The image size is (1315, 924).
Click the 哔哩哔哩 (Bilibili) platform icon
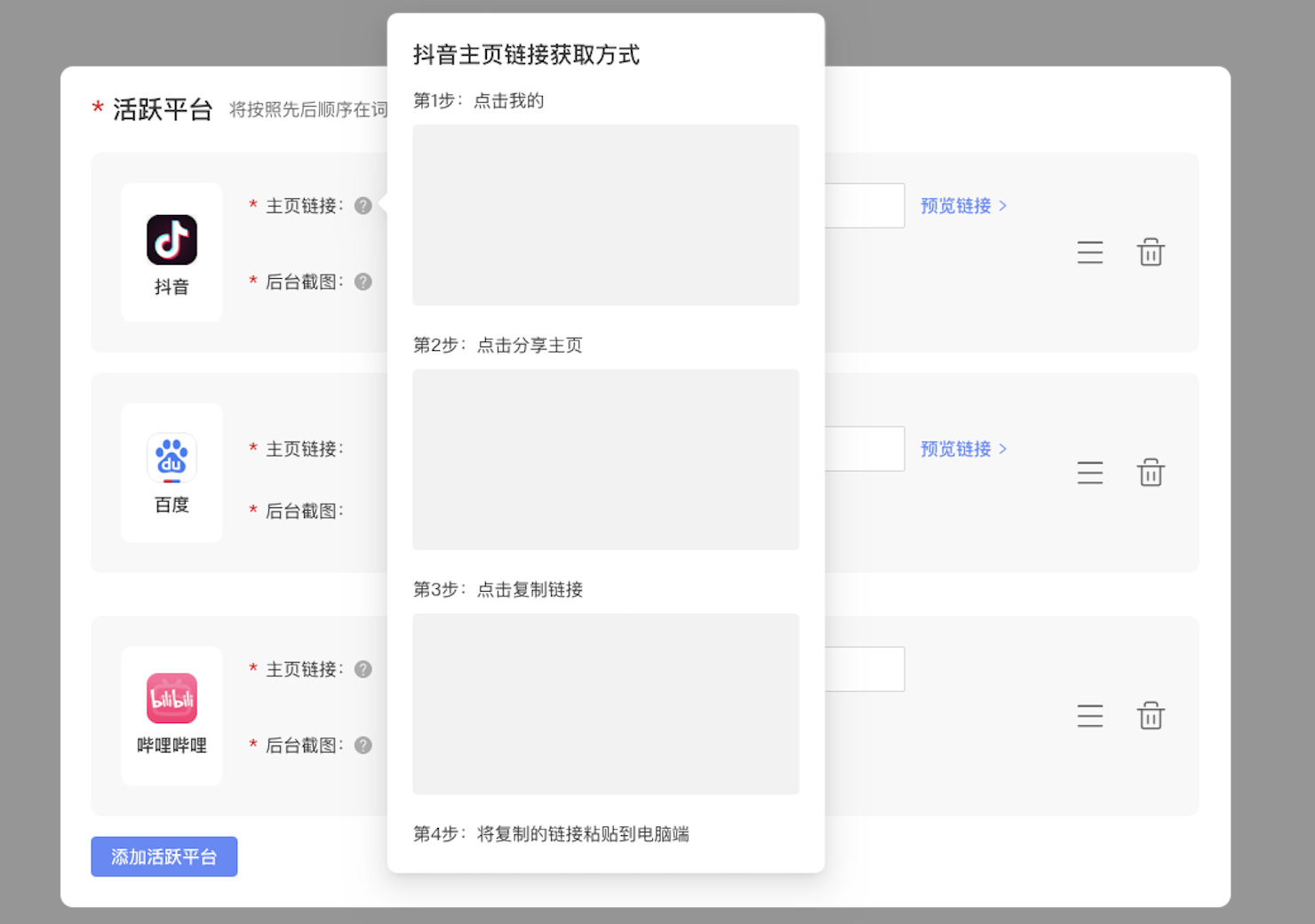tap(171, 698)
